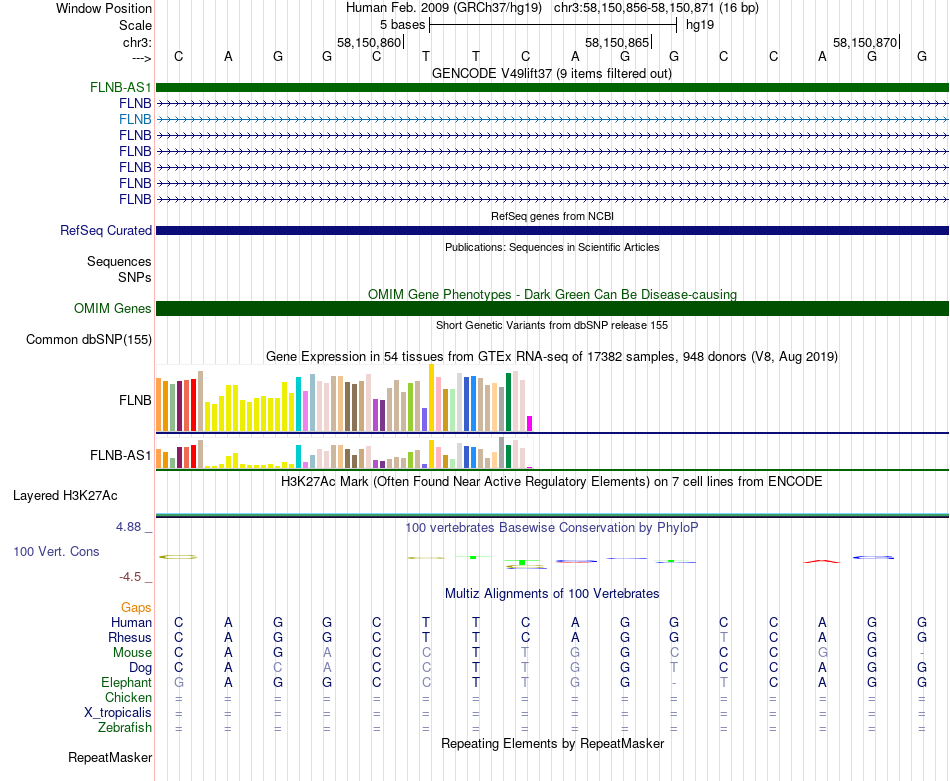950x781 pixels.
Task: Click the FLNB-AS1 GTEx expression bar chart
Action: click(344, 453)
